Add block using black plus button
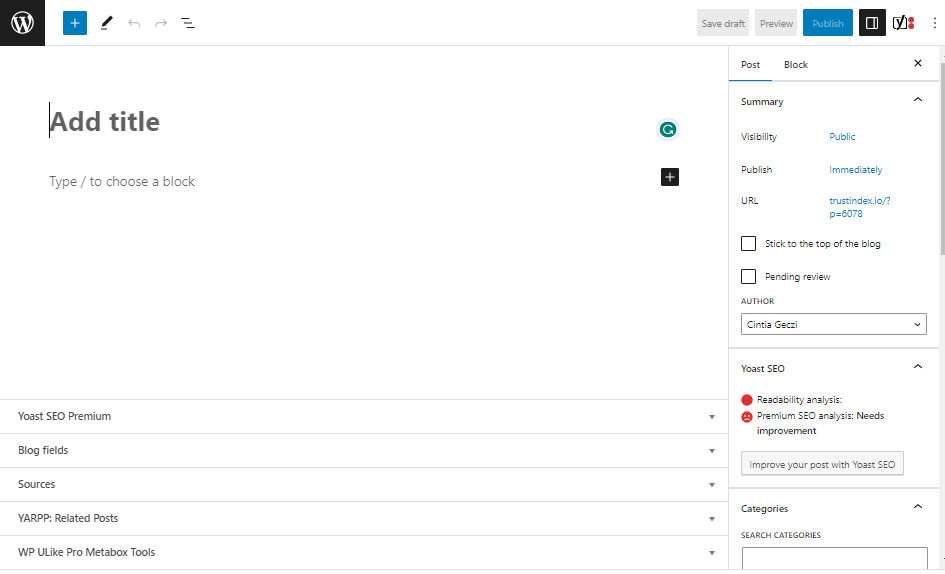 click(x=670, y=177)
